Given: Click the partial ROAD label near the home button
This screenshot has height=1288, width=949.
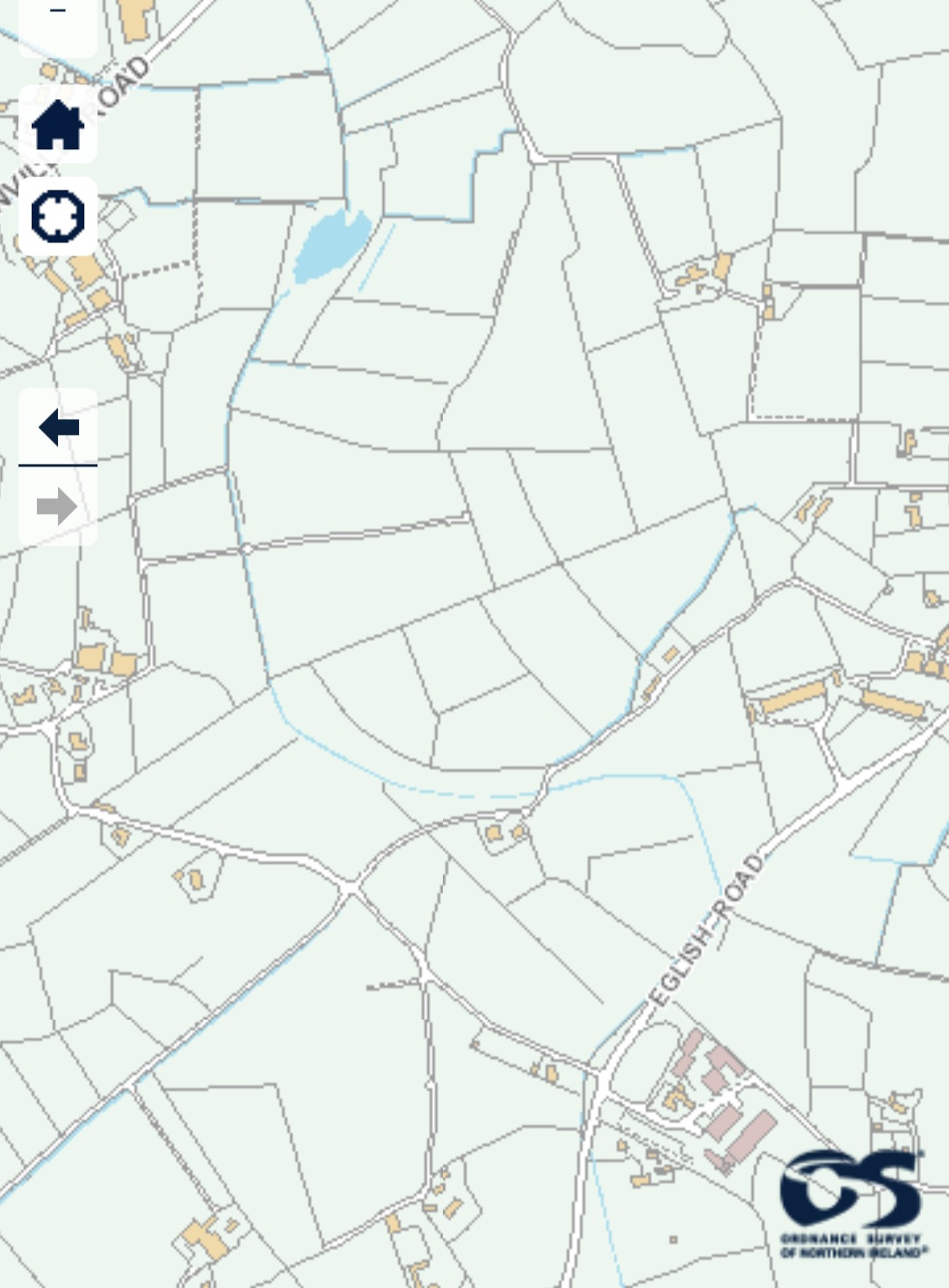Looking at the screenshot, I should pyautogui.click(x=122, y=86).
